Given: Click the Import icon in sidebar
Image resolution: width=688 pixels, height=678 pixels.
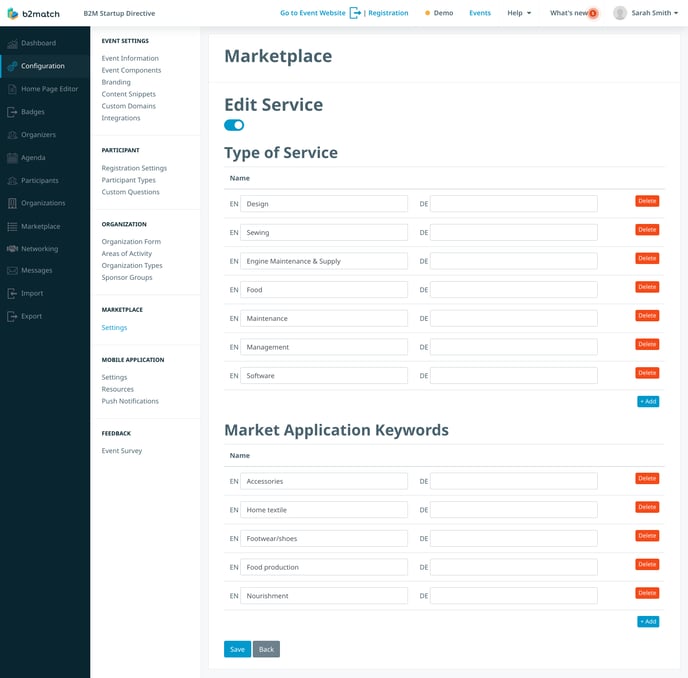Looking at the screenshot, I should [x=12, y=294].
